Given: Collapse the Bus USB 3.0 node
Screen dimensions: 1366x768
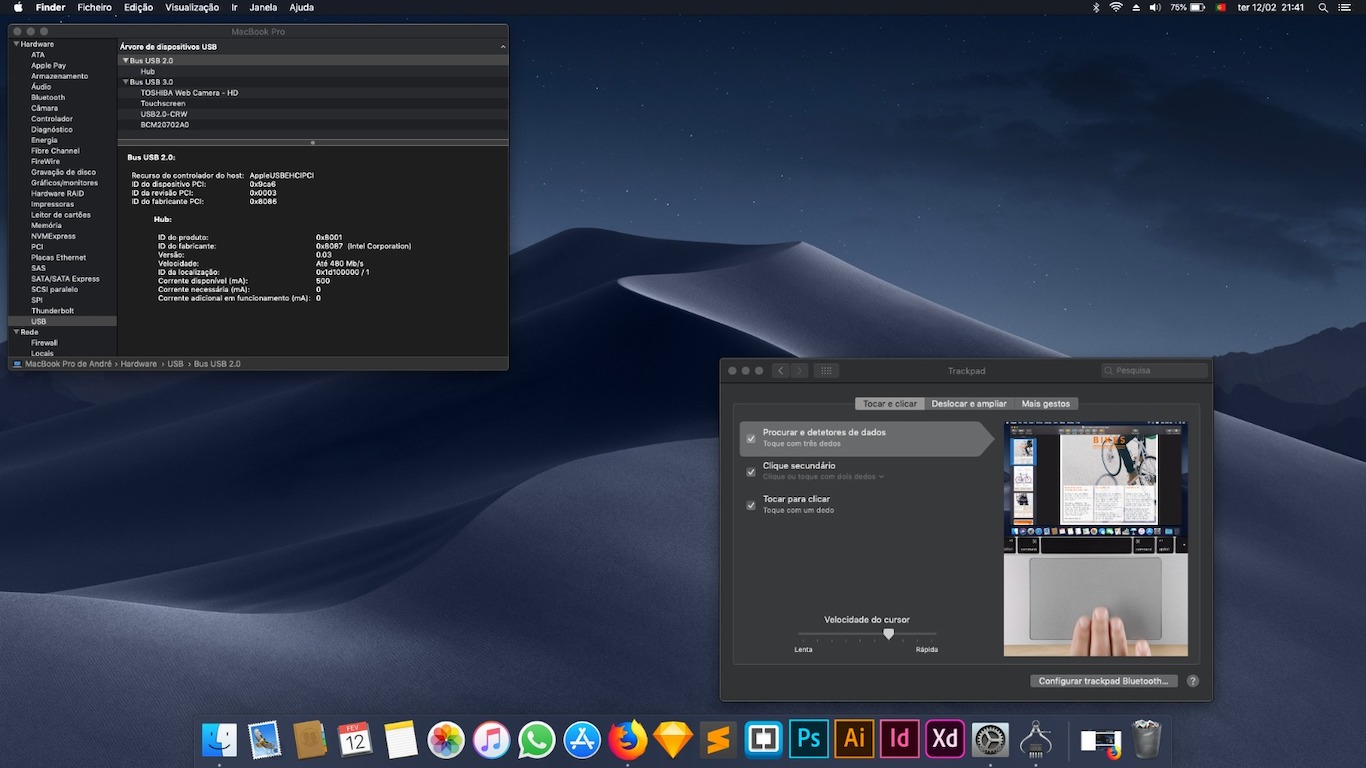Looking at the screenshot, I should click(x=126, y=82).
